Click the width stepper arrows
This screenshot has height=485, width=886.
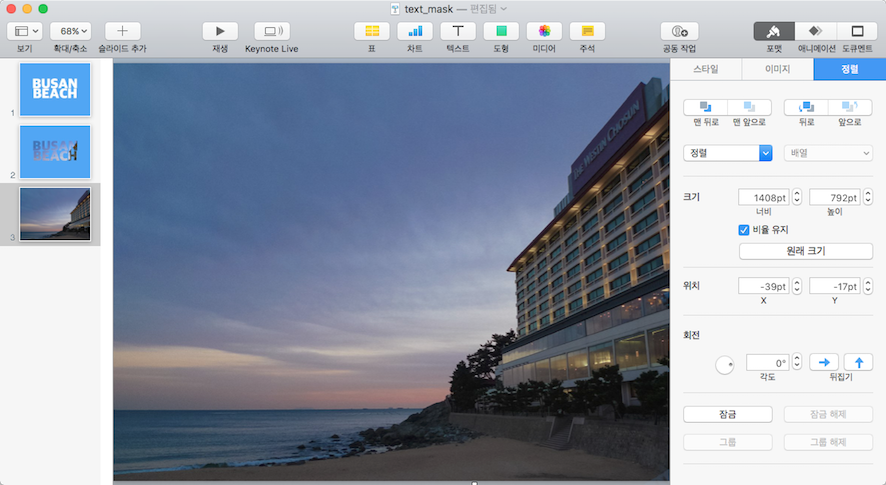coord(797,197)
